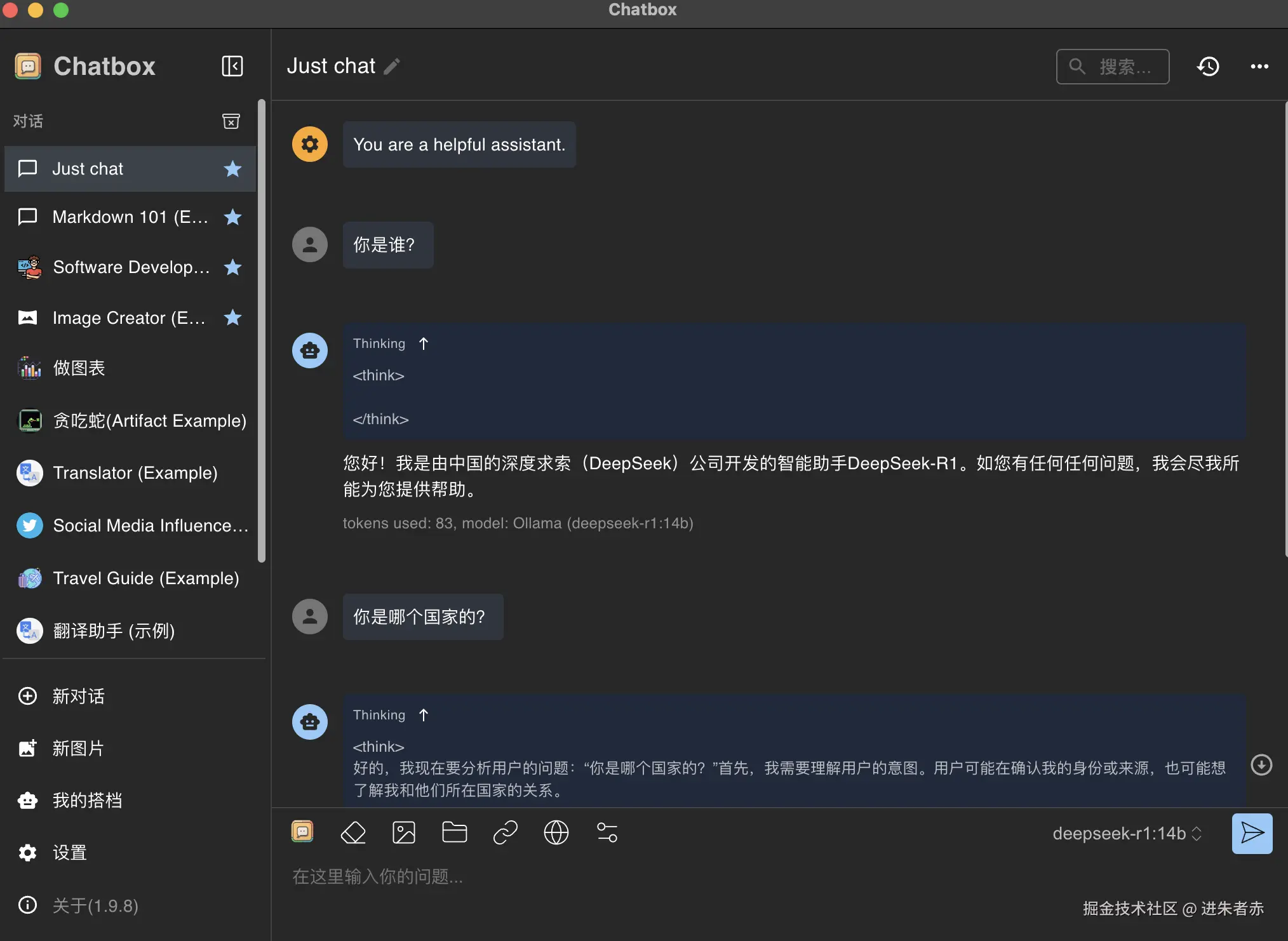This screenshot has height=941, width=1288.
Task: Toggle the star on Image Creator
Action: [x=233, y=317]
